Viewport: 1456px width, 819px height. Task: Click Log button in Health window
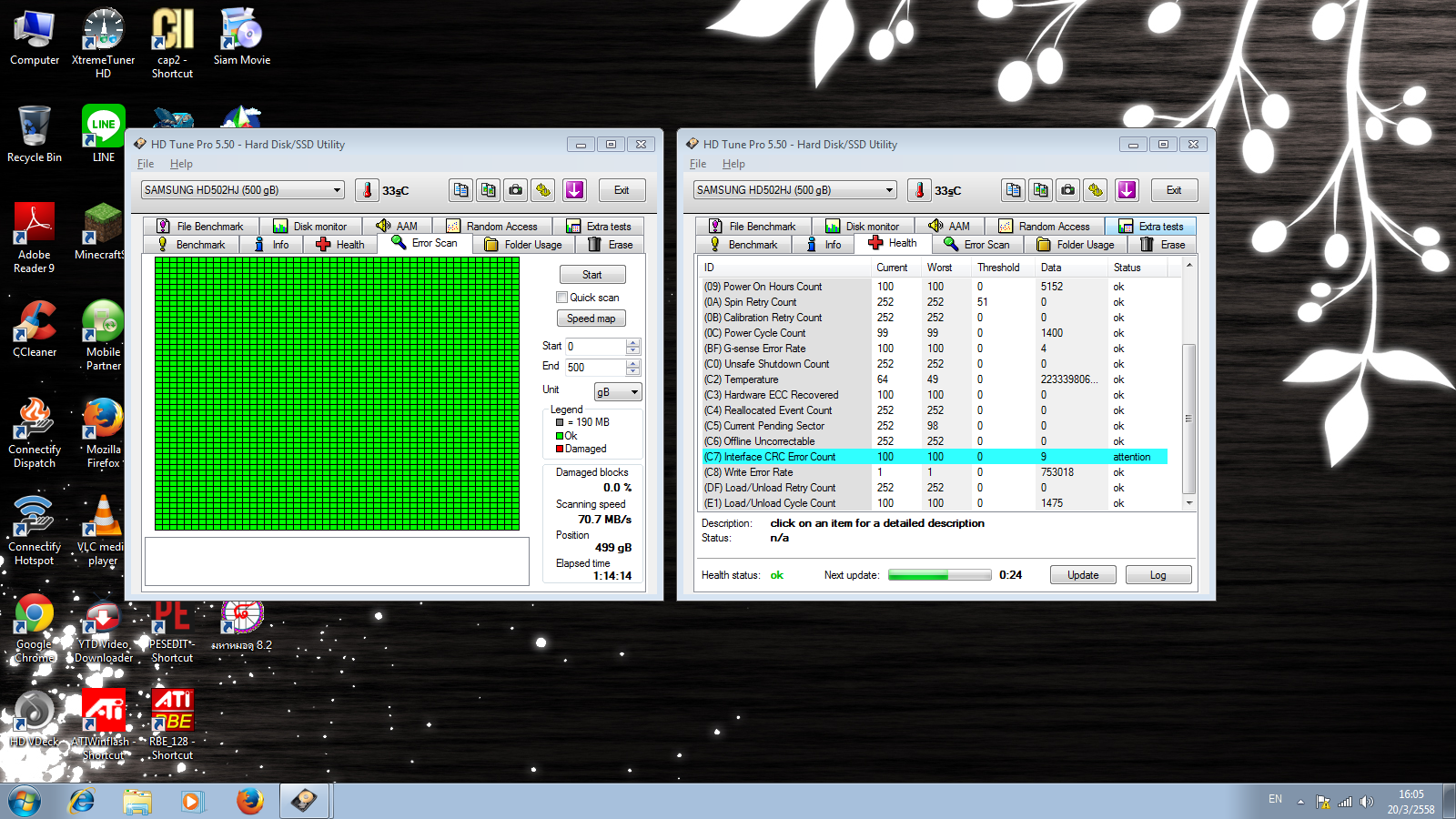(x=1158, y=575)
